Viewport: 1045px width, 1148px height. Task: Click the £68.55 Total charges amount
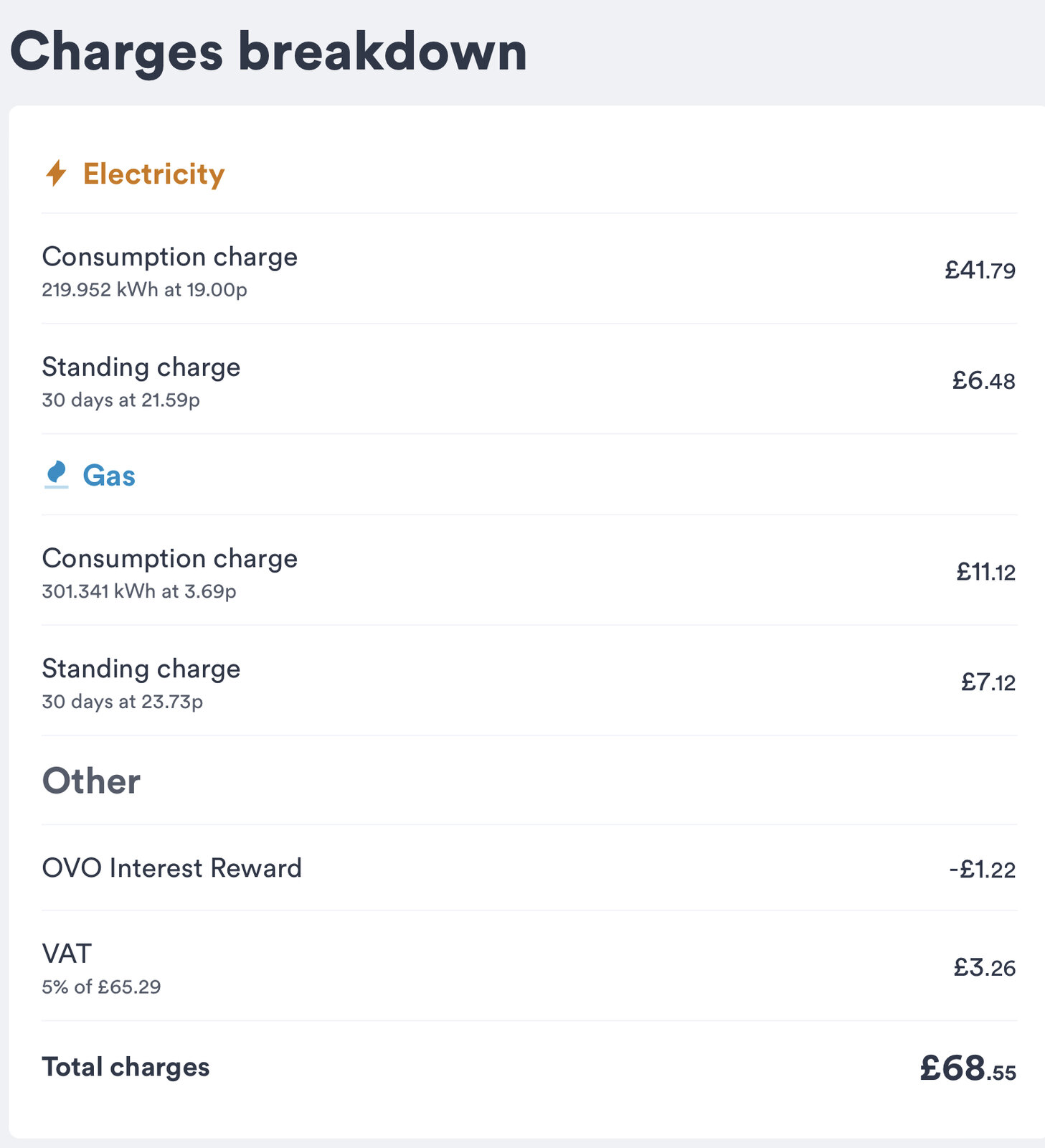(x=968, y=1068)
